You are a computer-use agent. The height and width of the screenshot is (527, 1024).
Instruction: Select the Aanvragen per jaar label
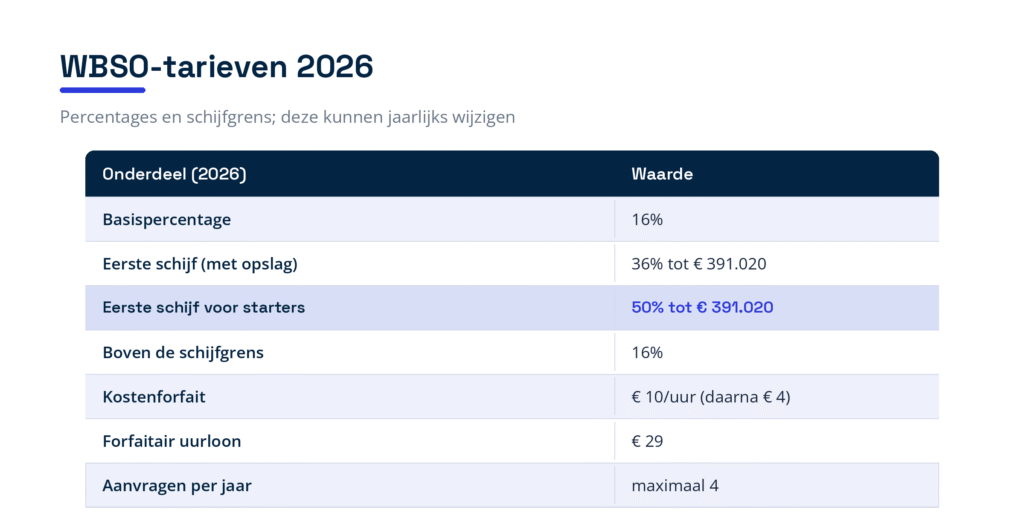coord(177,486)
